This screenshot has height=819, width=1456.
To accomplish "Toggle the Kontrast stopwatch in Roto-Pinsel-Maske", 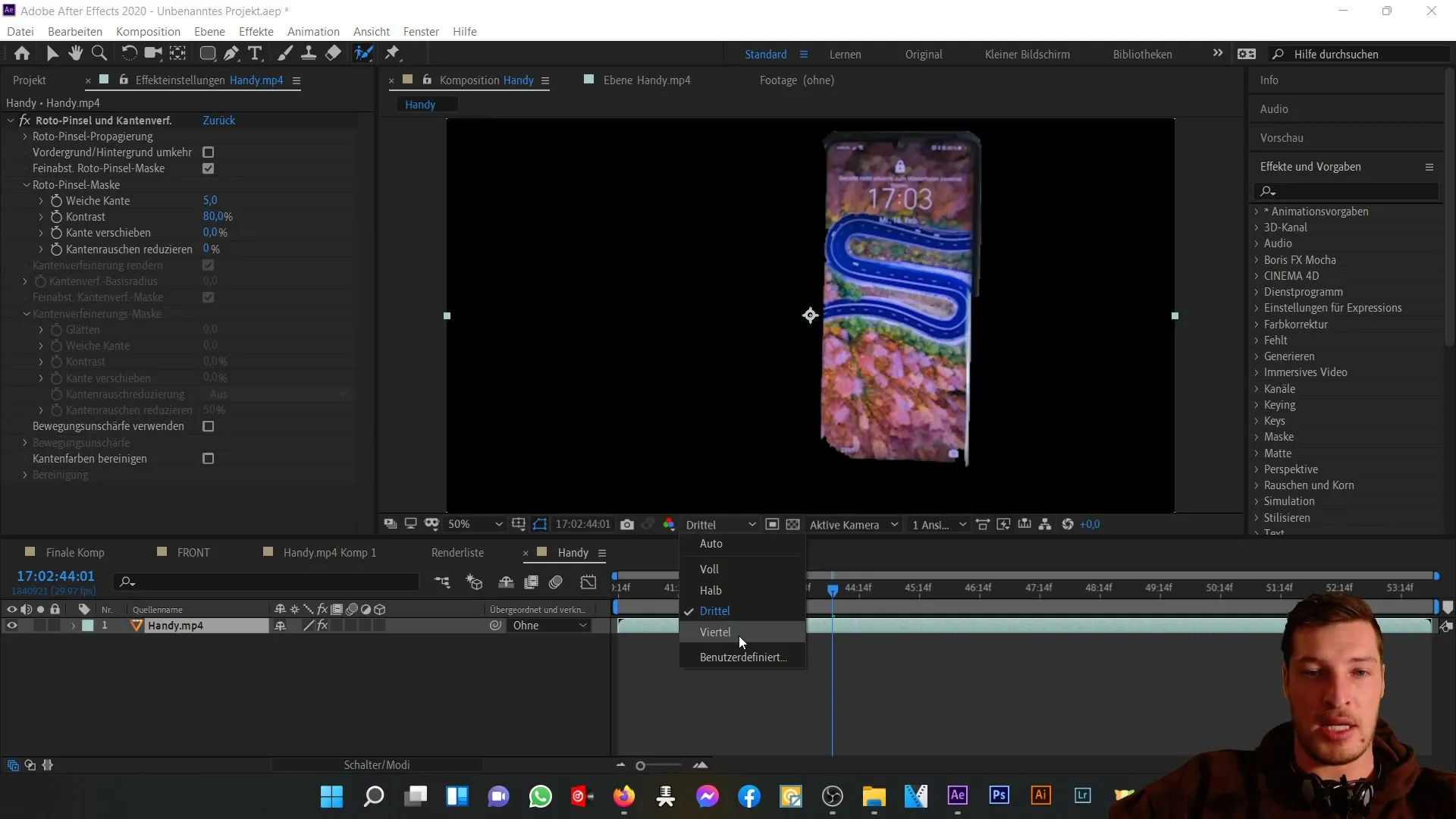I will click(56, 217).
